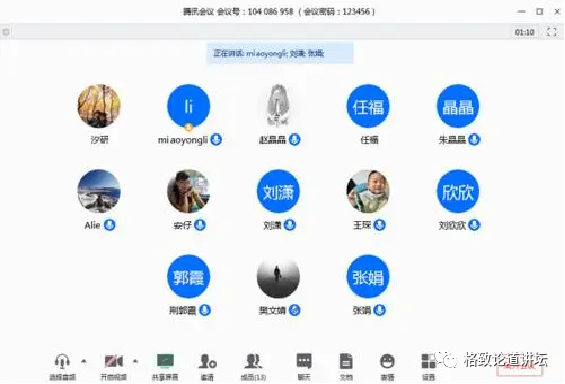Image resolution: width=565 pixels, height=384 pixels.
Task: Open the emoji reactions icon
Action: click(x=387, y=361)
